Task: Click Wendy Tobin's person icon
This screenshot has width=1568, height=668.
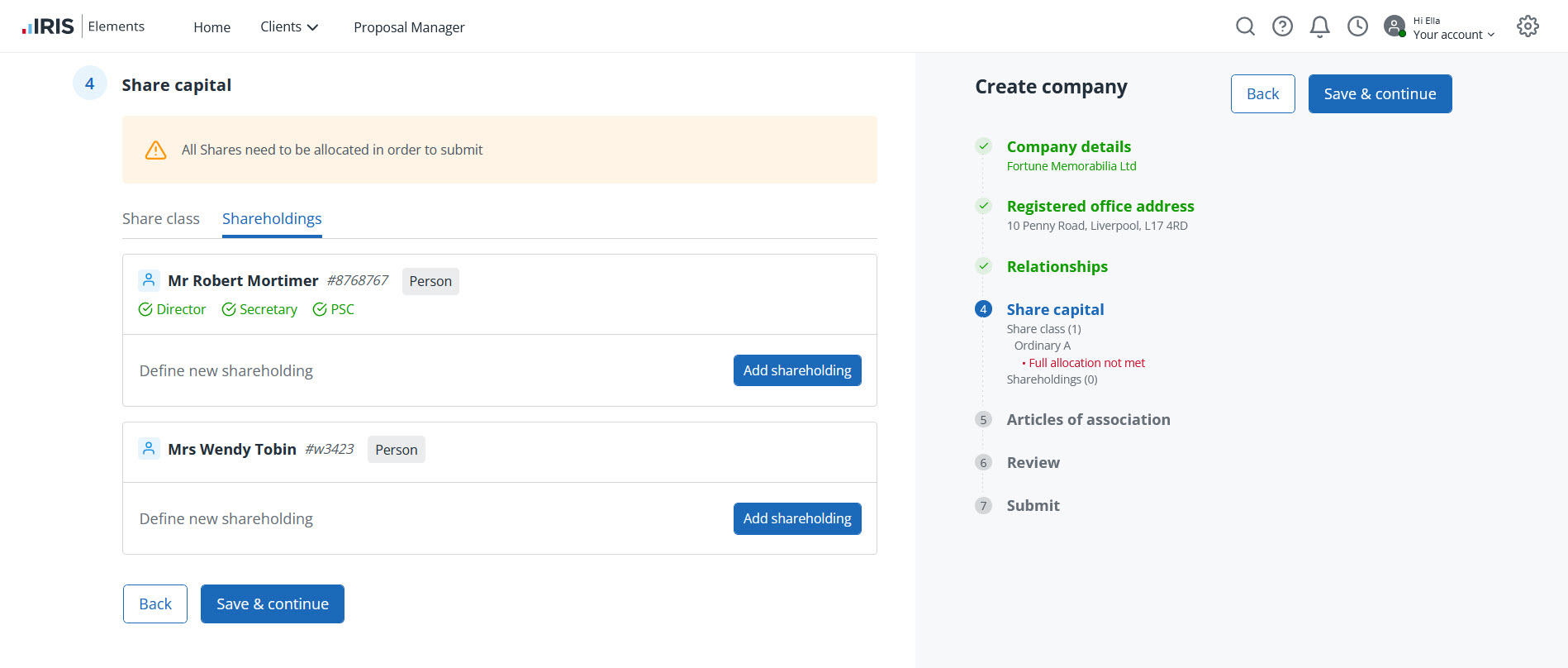Action: click(149, 449)
